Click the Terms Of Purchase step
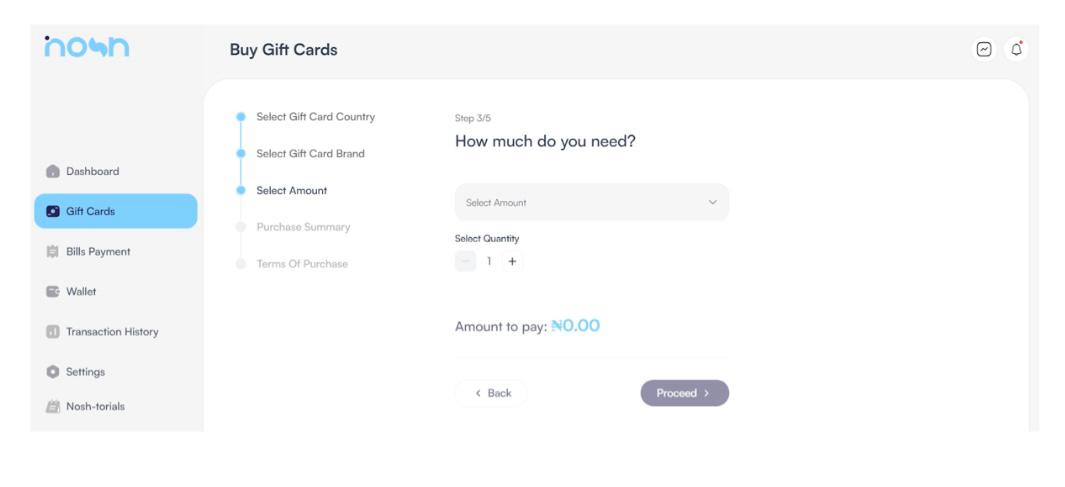This screenshot has width=1065, height=487. pyautogui.click(x=303, y=263)
